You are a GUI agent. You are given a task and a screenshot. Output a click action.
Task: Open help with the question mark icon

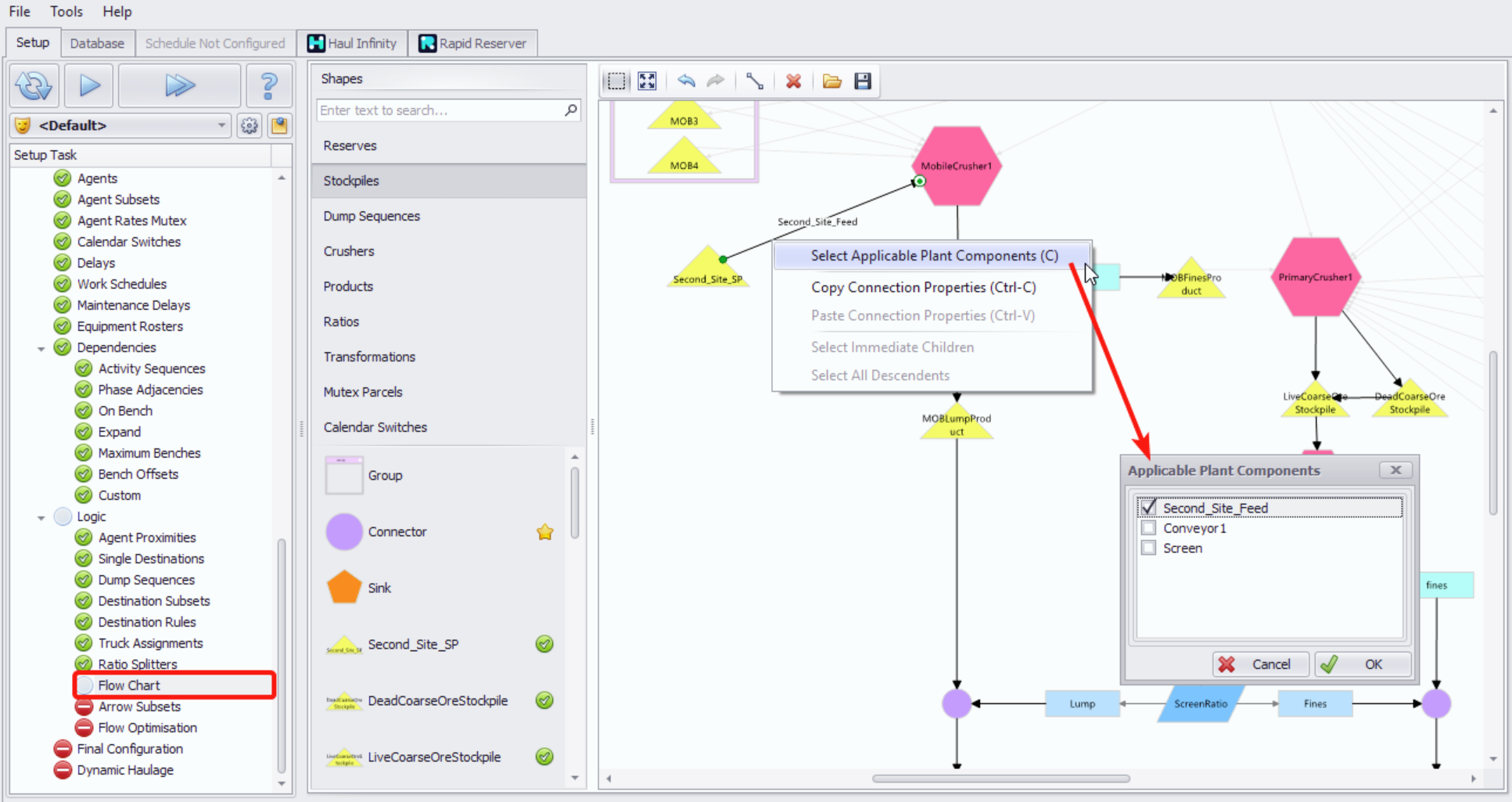(268, 85)
